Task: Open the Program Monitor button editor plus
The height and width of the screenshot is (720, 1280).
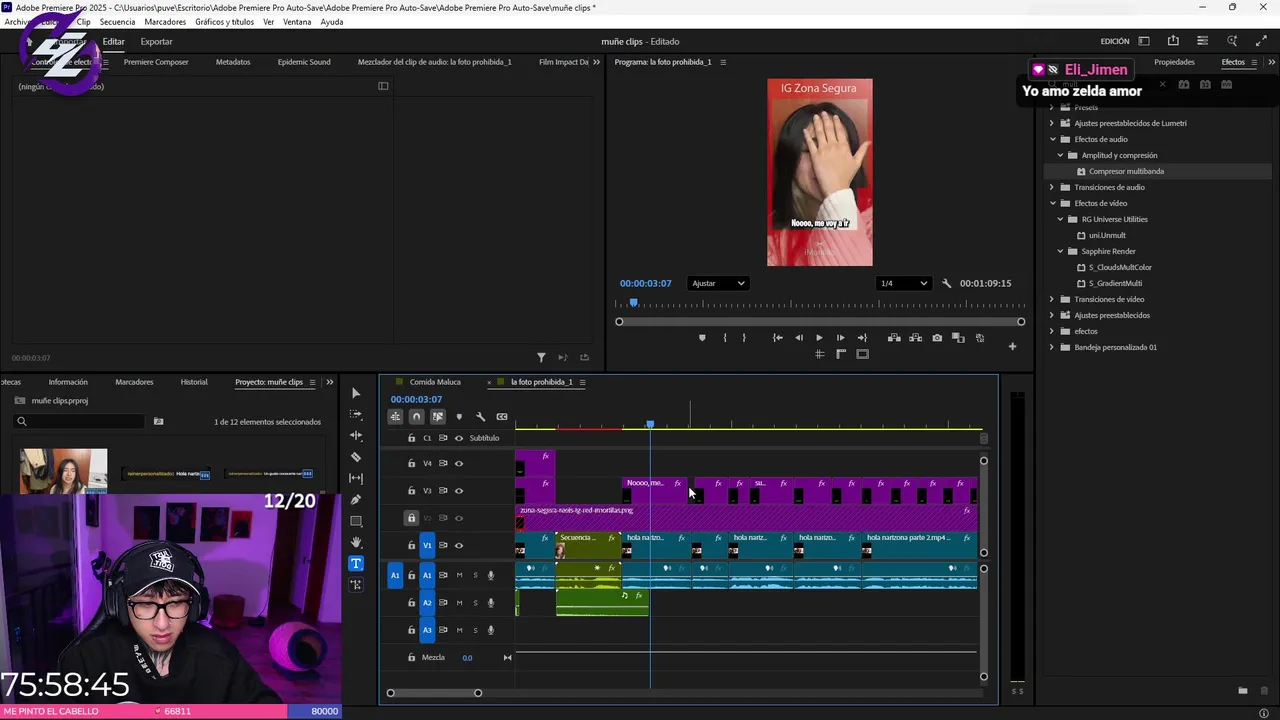Action: (1012, 347)
